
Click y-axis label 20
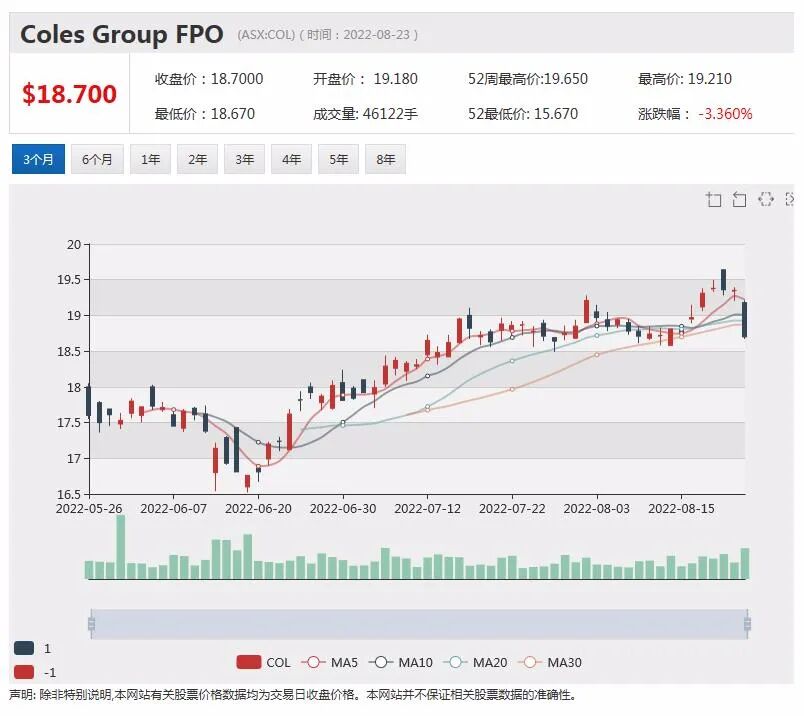(x=74, y=245)
